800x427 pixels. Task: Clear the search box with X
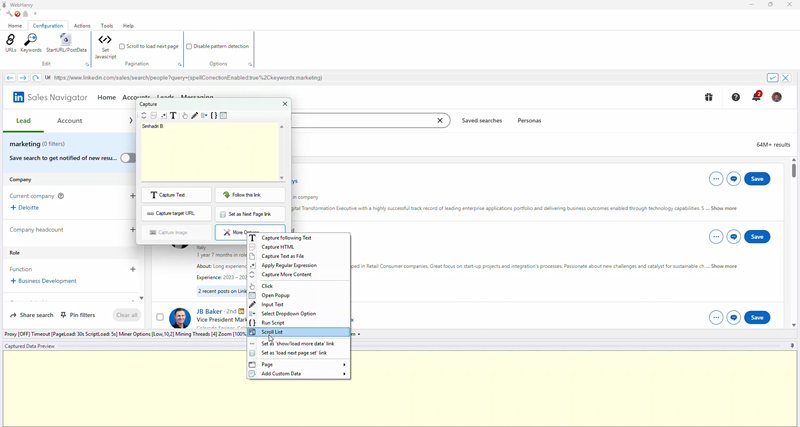pos(440,121)
